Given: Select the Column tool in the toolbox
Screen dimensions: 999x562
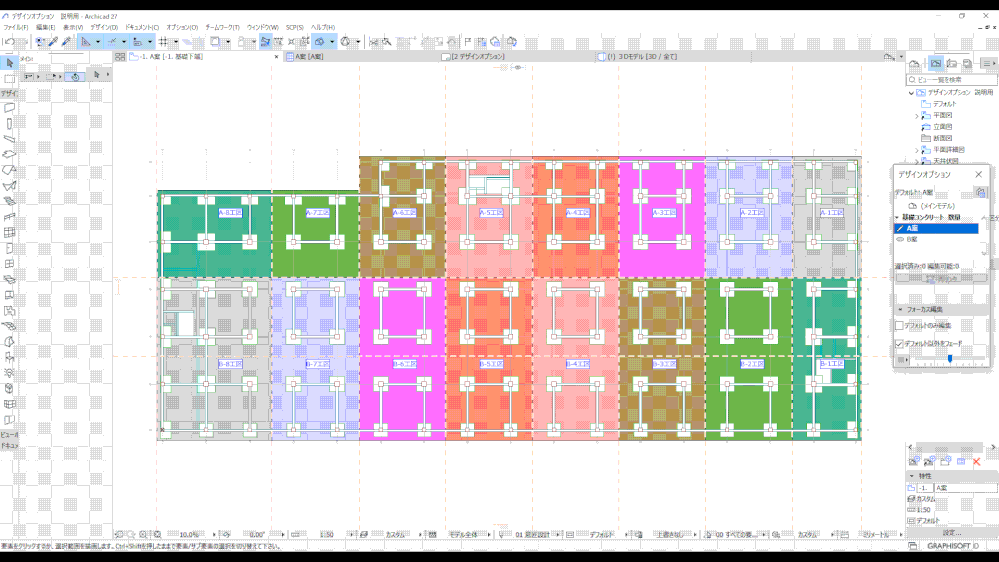Looking at the screenshot, I should [x=10, y=124].
